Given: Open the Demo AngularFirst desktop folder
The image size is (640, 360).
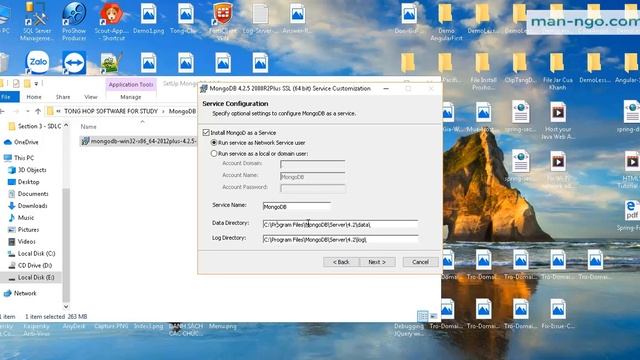Looking at the screenshot, I should pyautogui.click(x=446, y=21).
